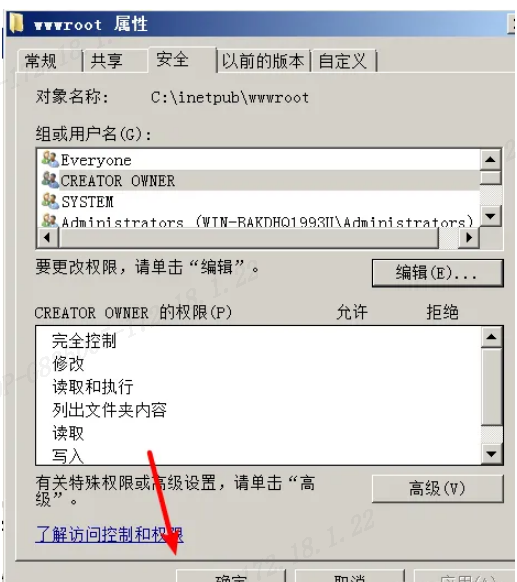Click the SYSTEM account icon

coord(50,201)
